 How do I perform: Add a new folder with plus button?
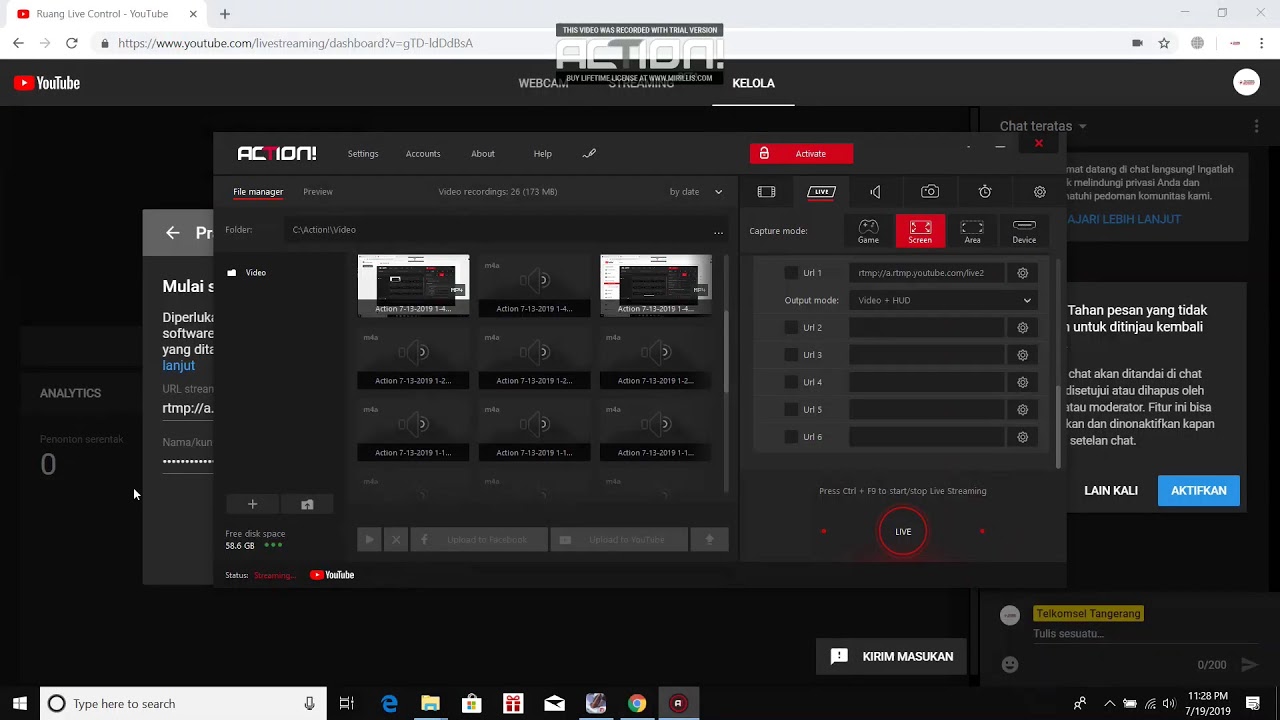[x=252, y=505]
